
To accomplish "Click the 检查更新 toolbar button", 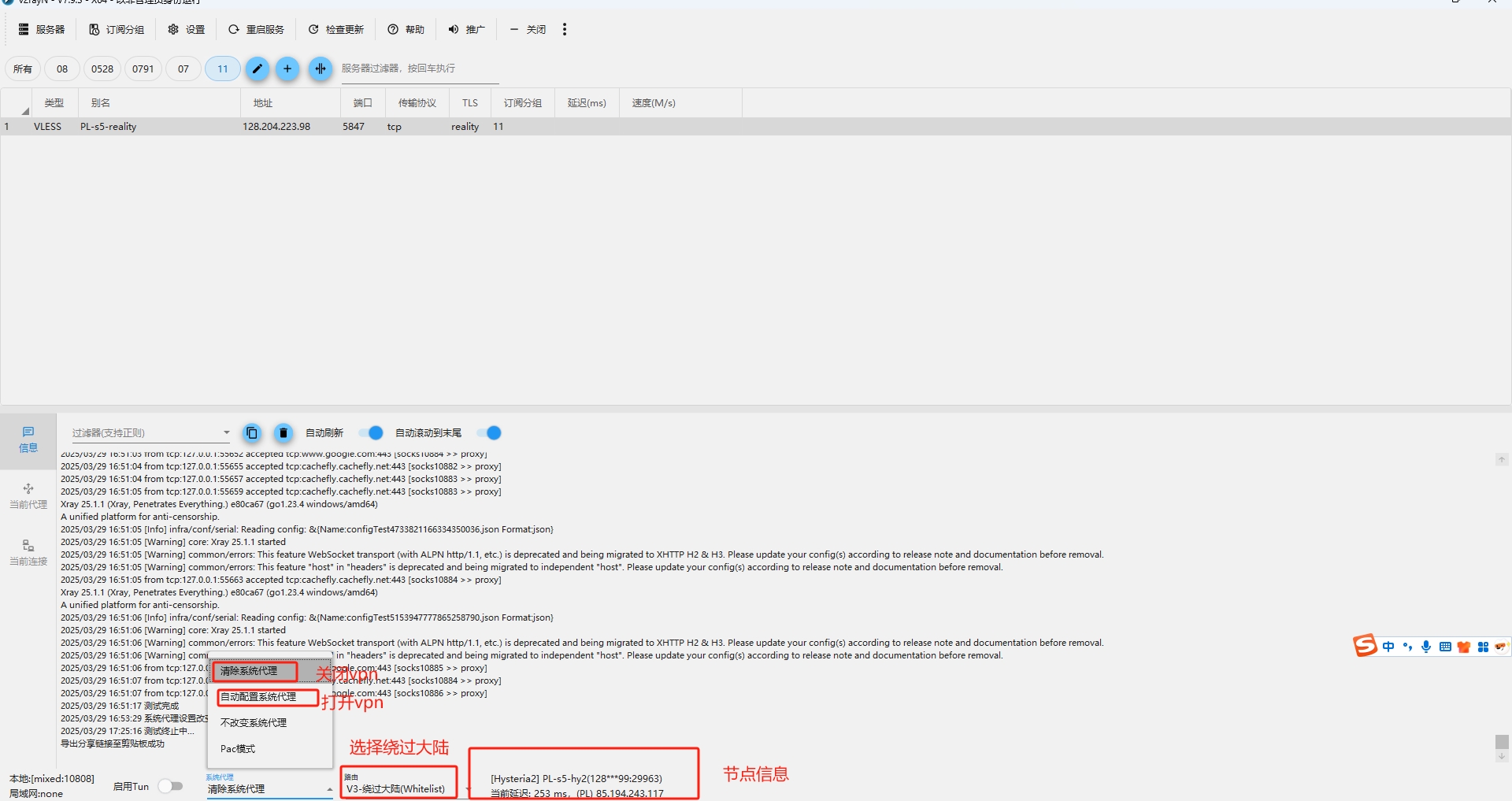I will pyautogui.click(x=336, y=30).
